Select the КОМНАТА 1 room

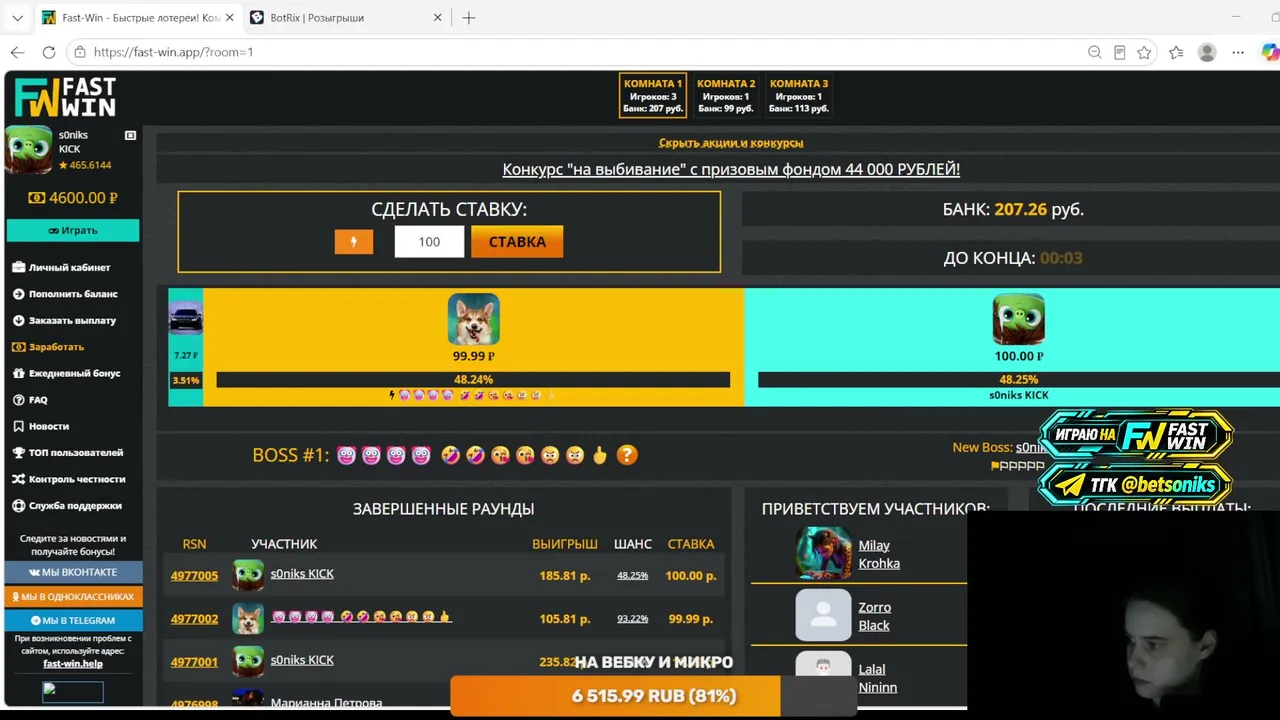coord(653,96)
